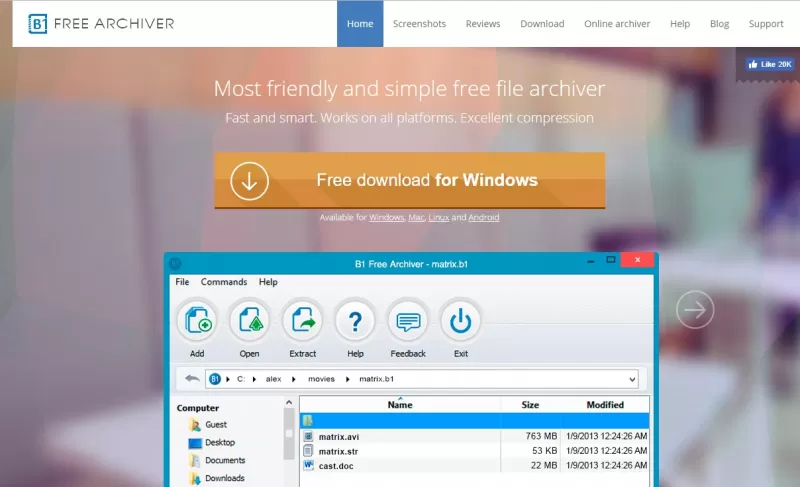Screen dimensions: 800x487
Task: Select cast.doc file row
Action: point(474,466)
